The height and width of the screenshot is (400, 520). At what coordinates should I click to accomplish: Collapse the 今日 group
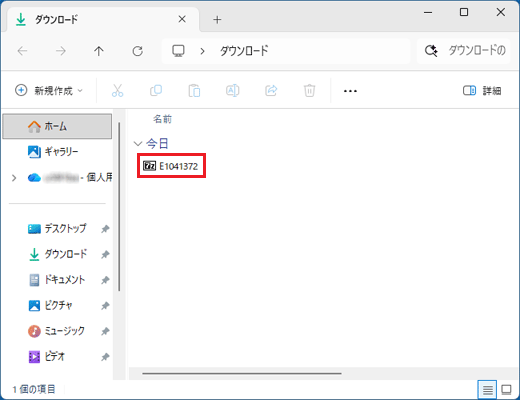138,144
